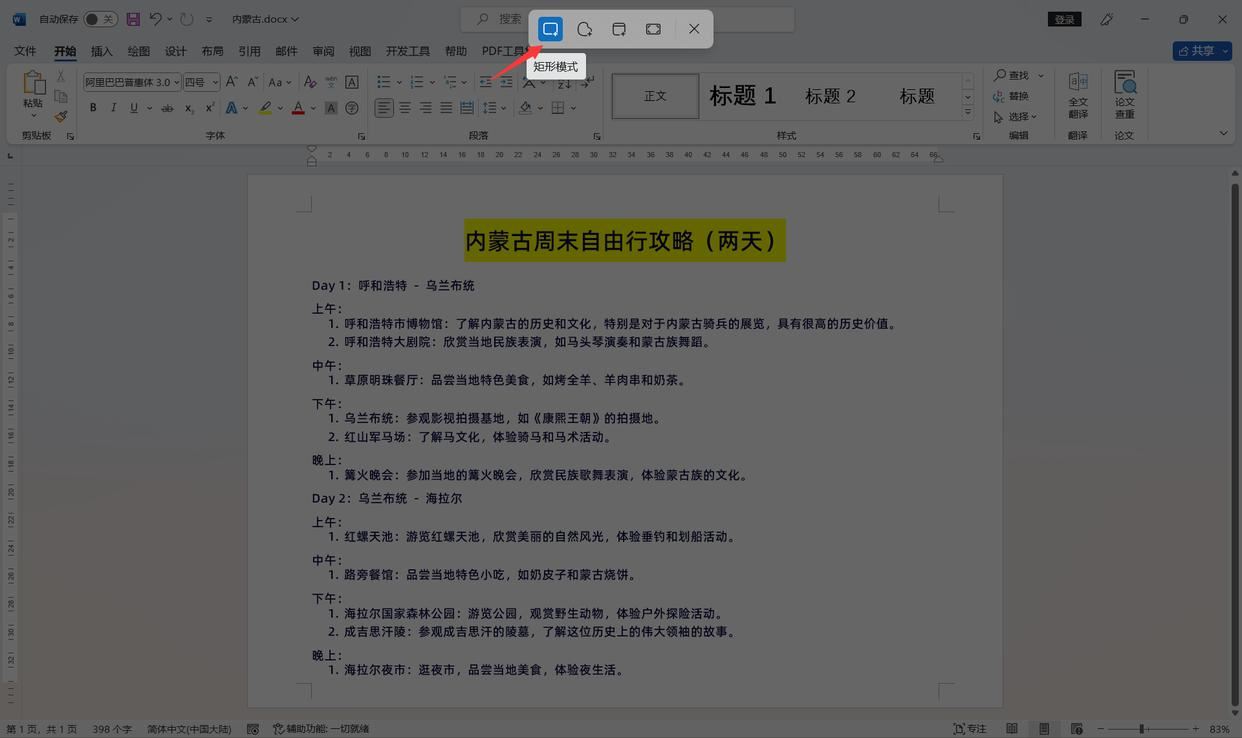Adjust the zoom slider in status bar
Viewport: 1242px width, 738px height.
coord(1142,729)
